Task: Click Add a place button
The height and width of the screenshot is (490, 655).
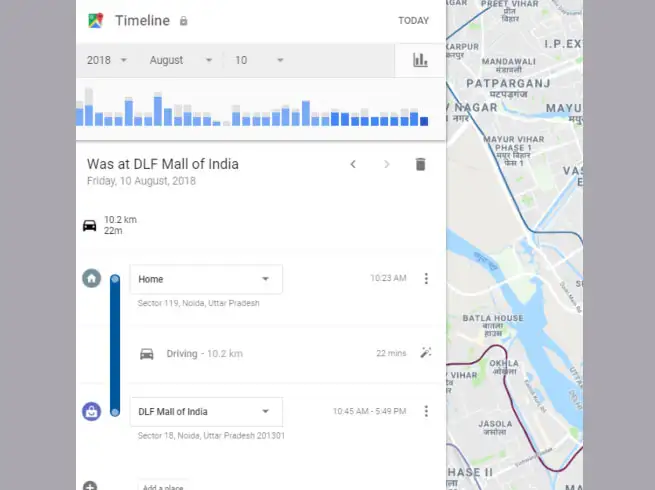Action: tap(162, 487)
